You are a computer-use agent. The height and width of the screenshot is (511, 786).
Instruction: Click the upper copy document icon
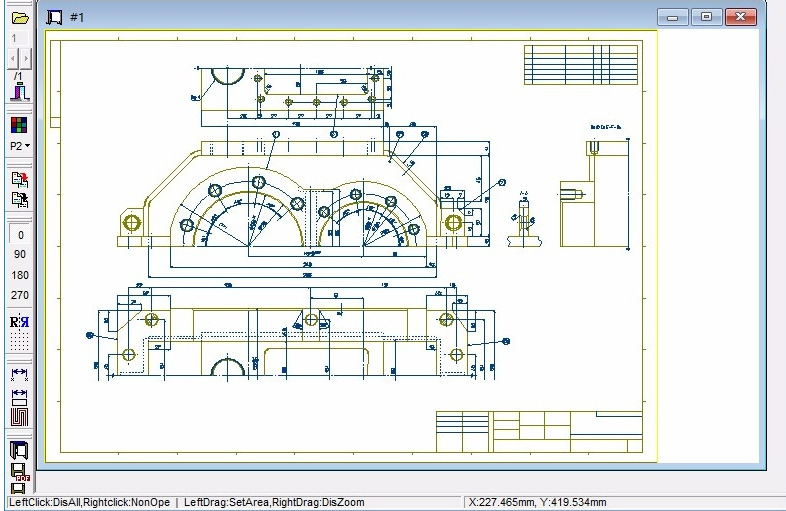19,180
